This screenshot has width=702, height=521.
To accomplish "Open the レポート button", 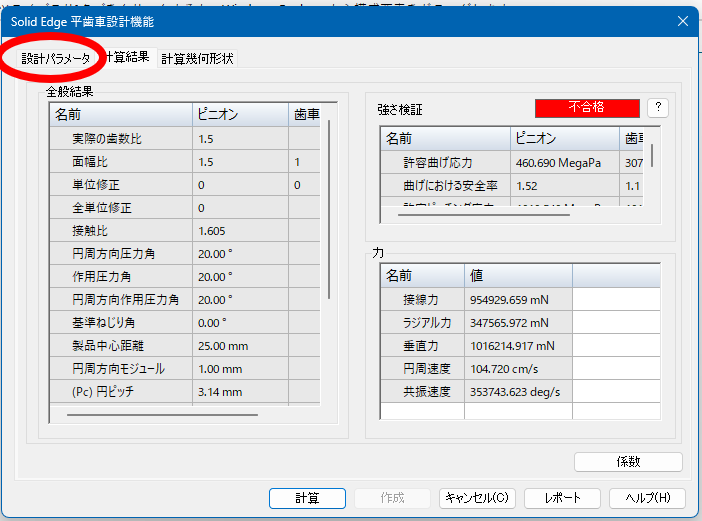I will coord(561,498).
